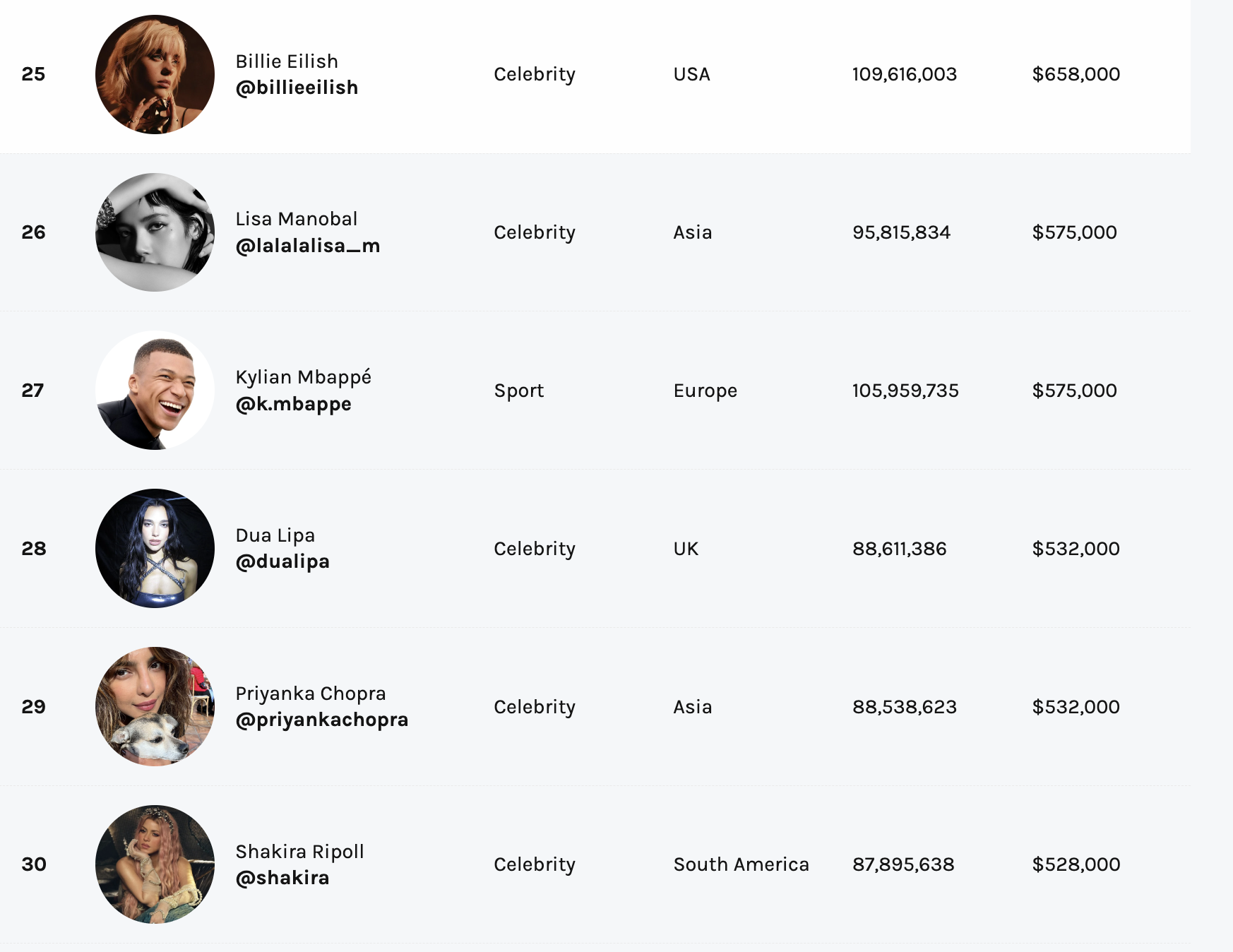
Task: Open the @billieeilish handle
Action: 297,88
